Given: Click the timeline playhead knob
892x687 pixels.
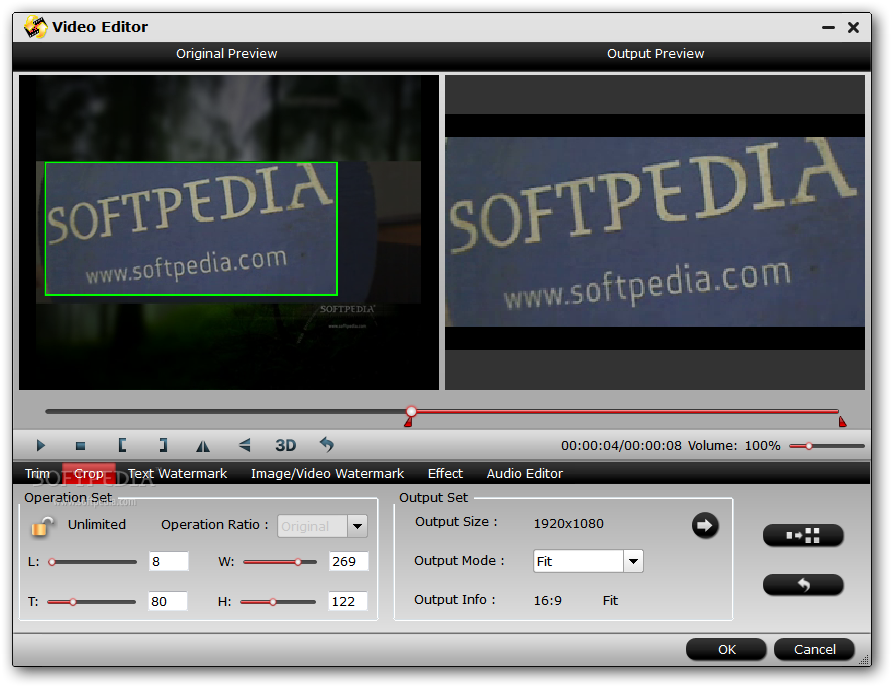Looking at the screenshot, I should (411, 411).
